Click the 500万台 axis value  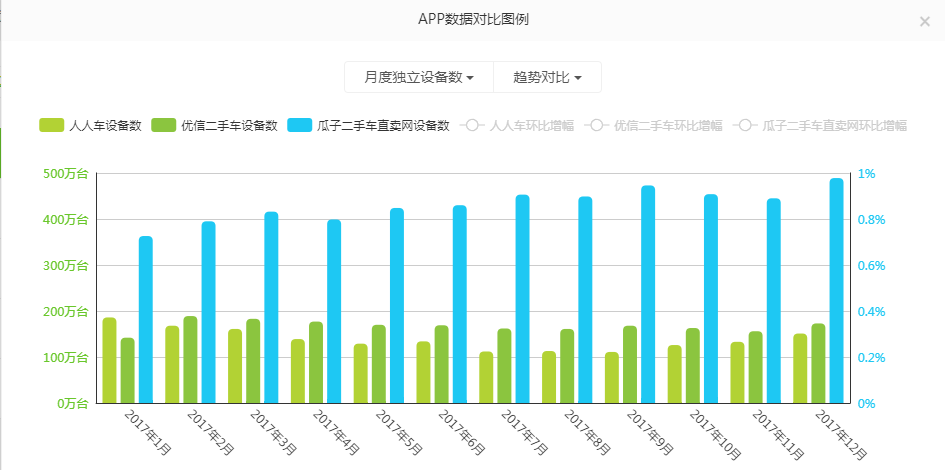66,174
